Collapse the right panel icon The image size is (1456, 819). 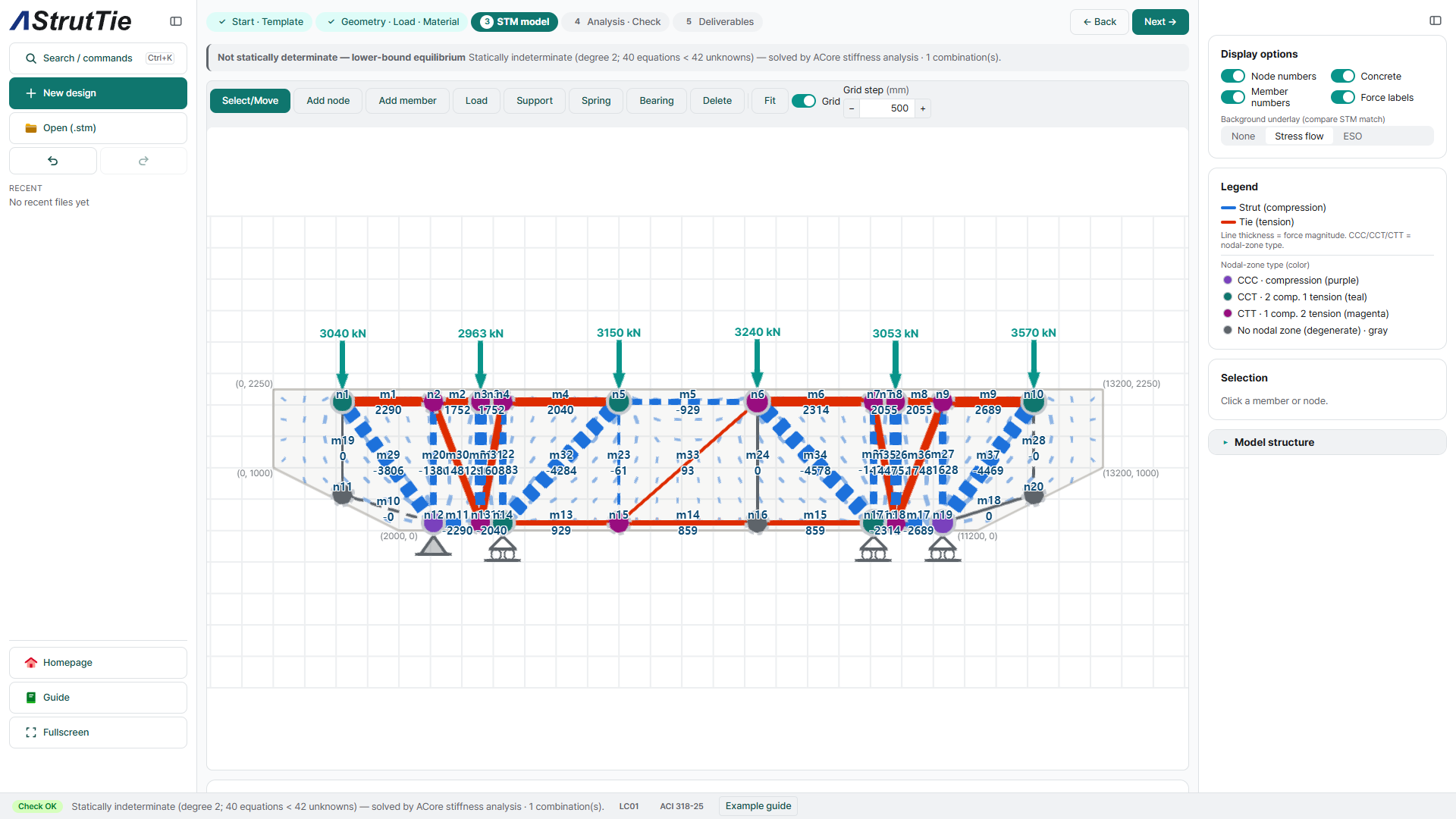(x=1436, y=20)
